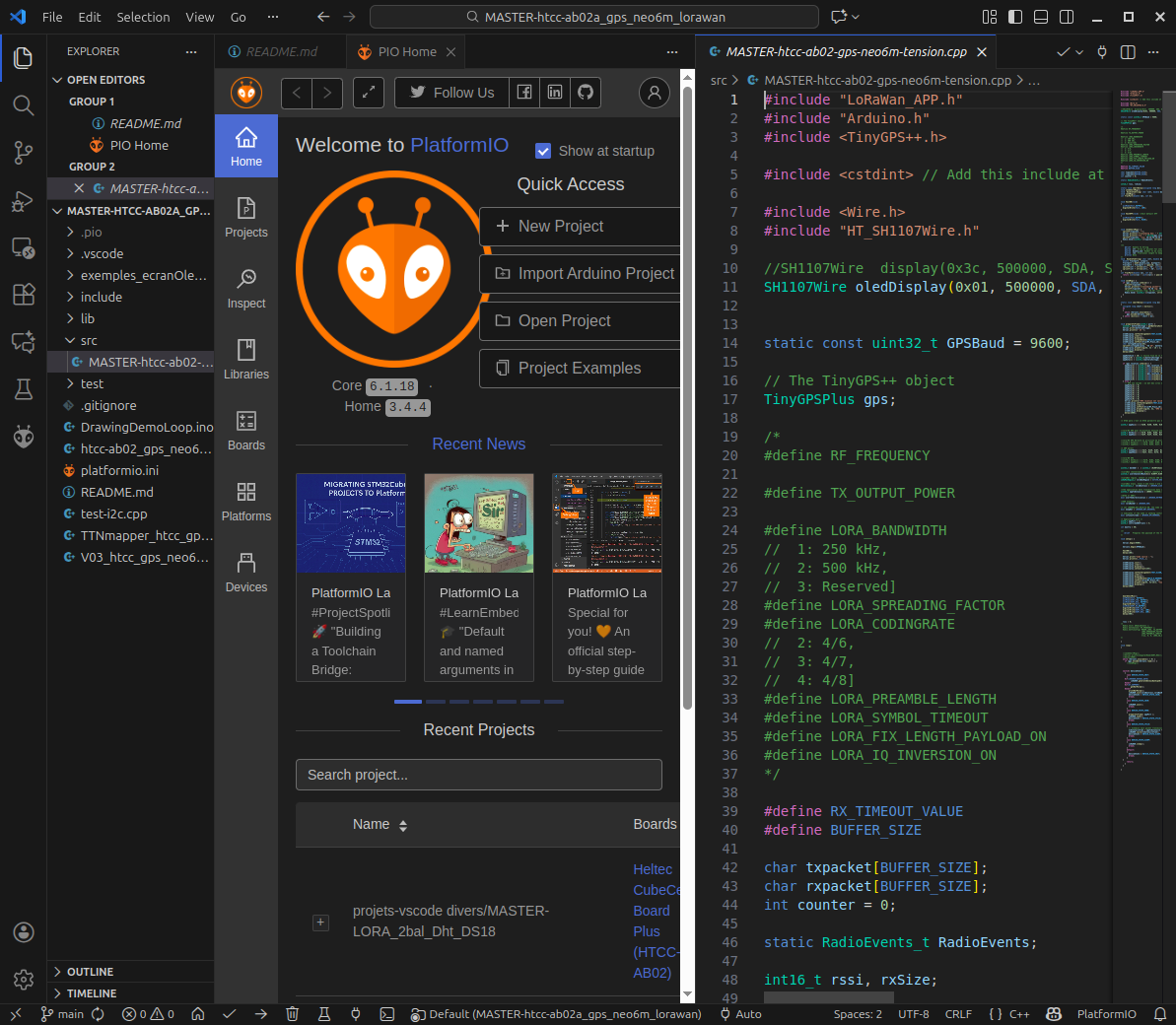1176x1025 pixels.
Task: Click the New Project button
Action: pos(580,226)
